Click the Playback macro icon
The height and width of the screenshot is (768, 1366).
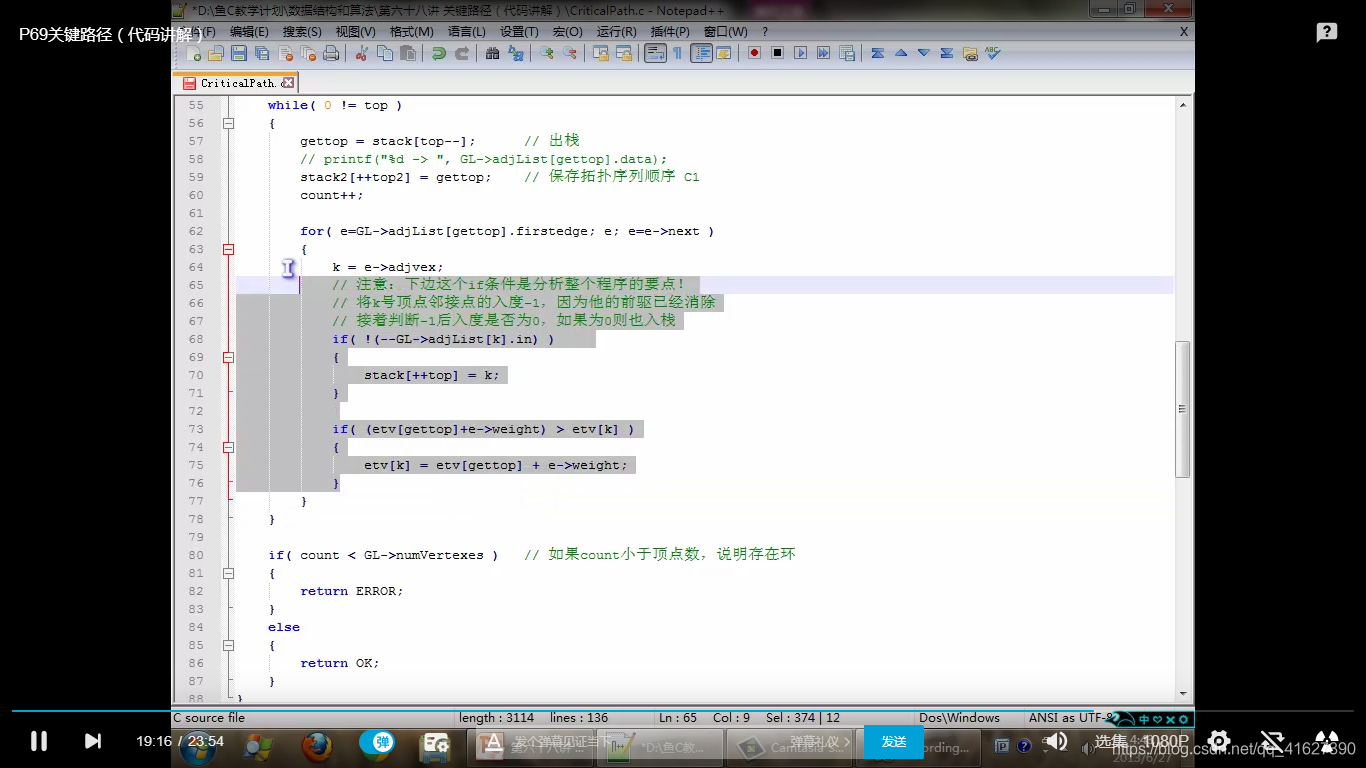(800, 53)
